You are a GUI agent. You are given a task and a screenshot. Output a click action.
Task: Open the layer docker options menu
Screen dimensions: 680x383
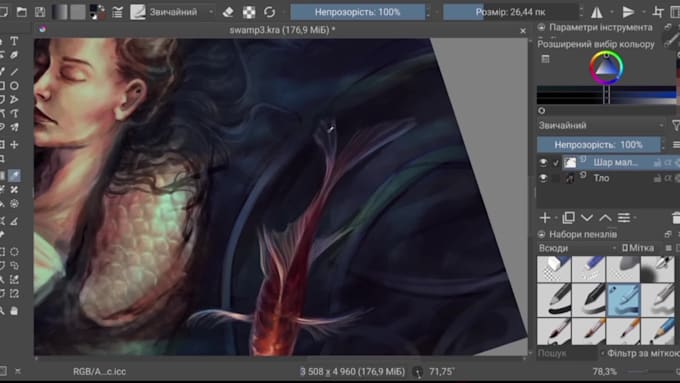pos(676,144)
